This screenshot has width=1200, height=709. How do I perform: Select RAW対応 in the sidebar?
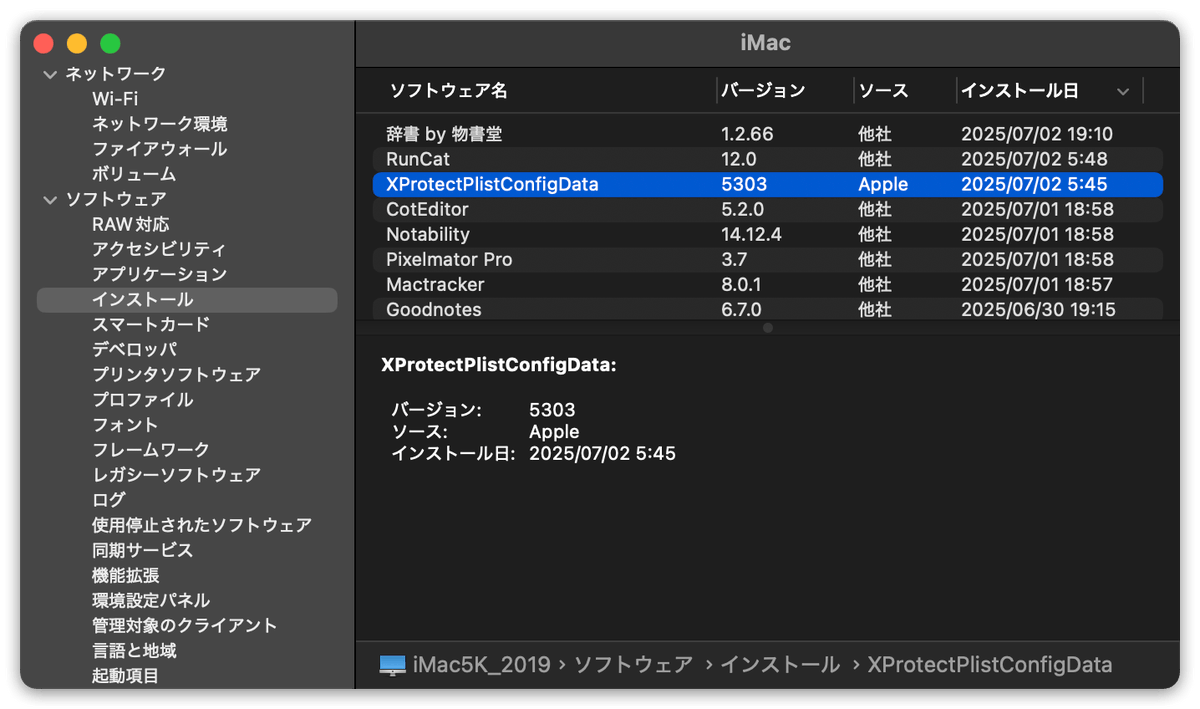[131, 224]
